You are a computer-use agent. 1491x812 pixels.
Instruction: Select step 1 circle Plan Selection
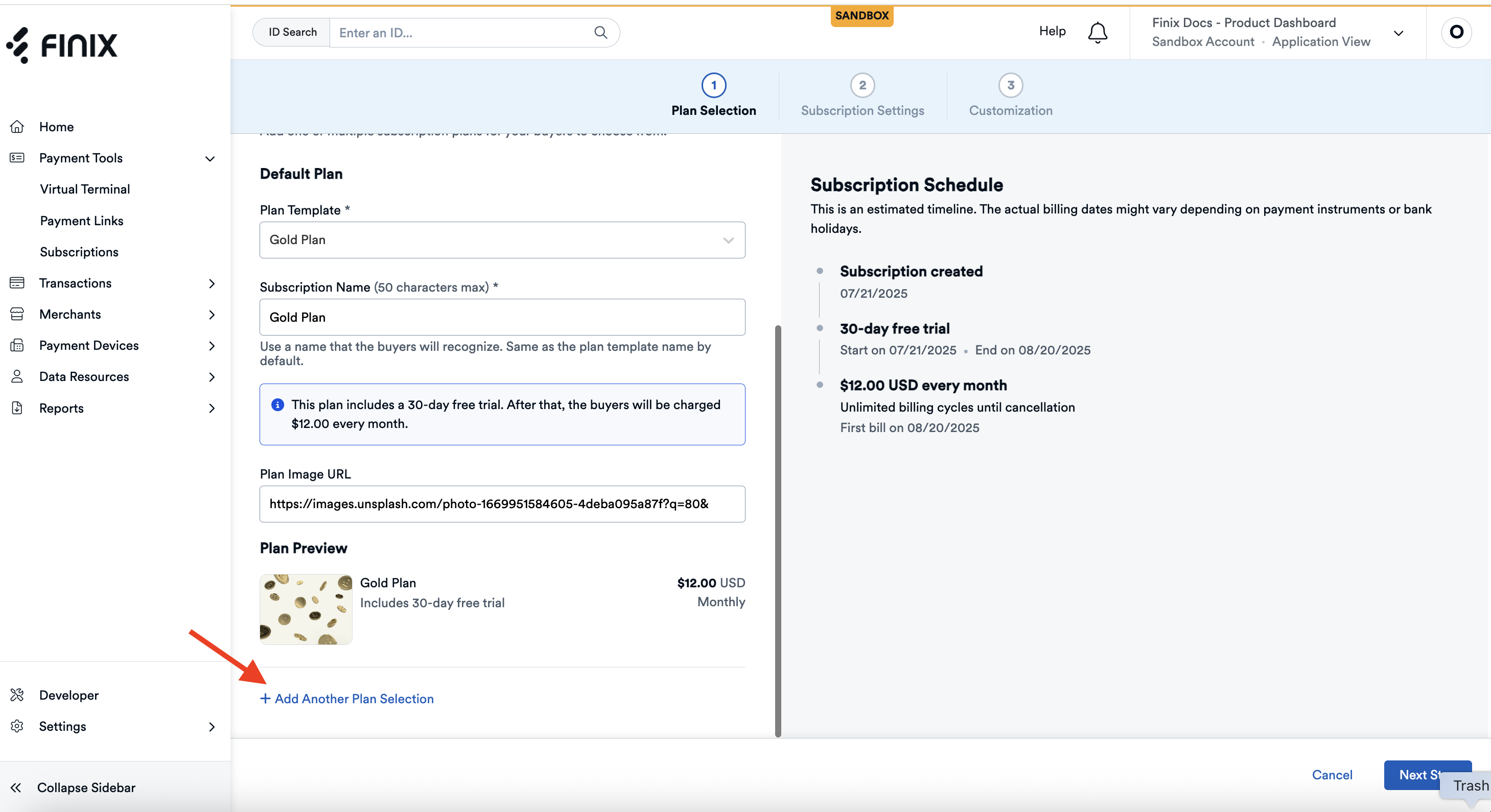(x=714, y=85)
